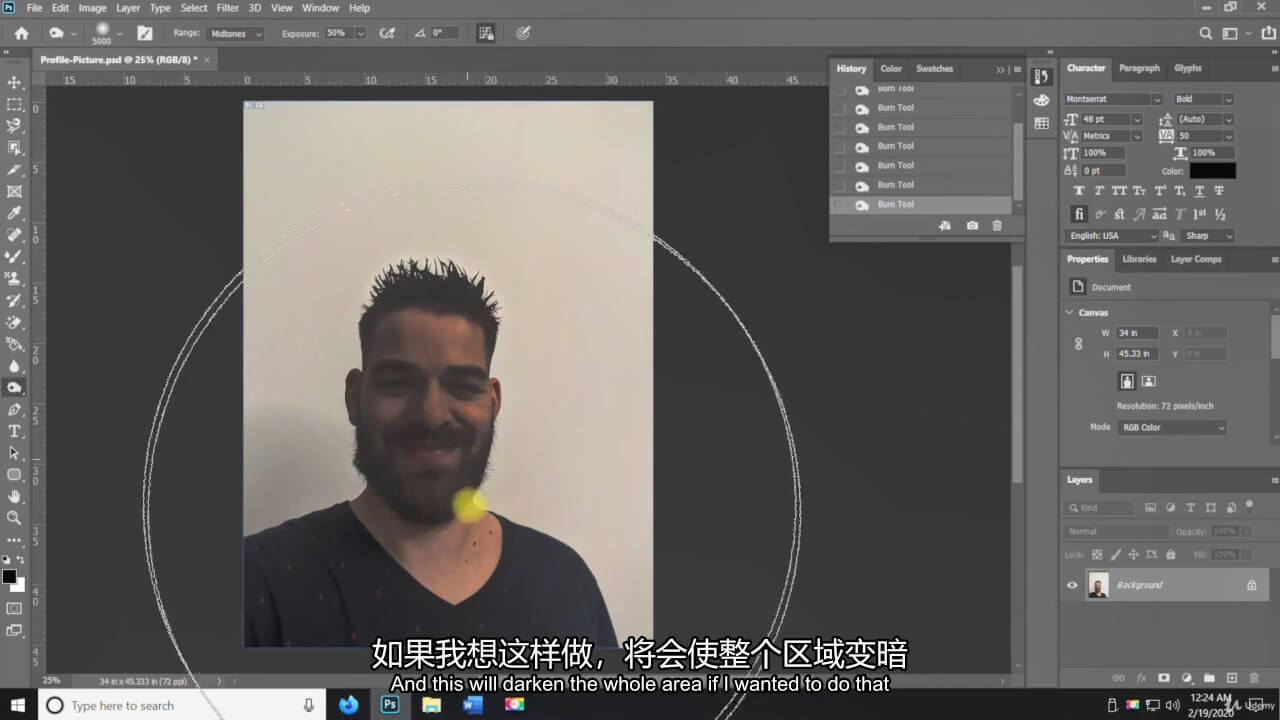Select the Brush tool

coord(14,256)
